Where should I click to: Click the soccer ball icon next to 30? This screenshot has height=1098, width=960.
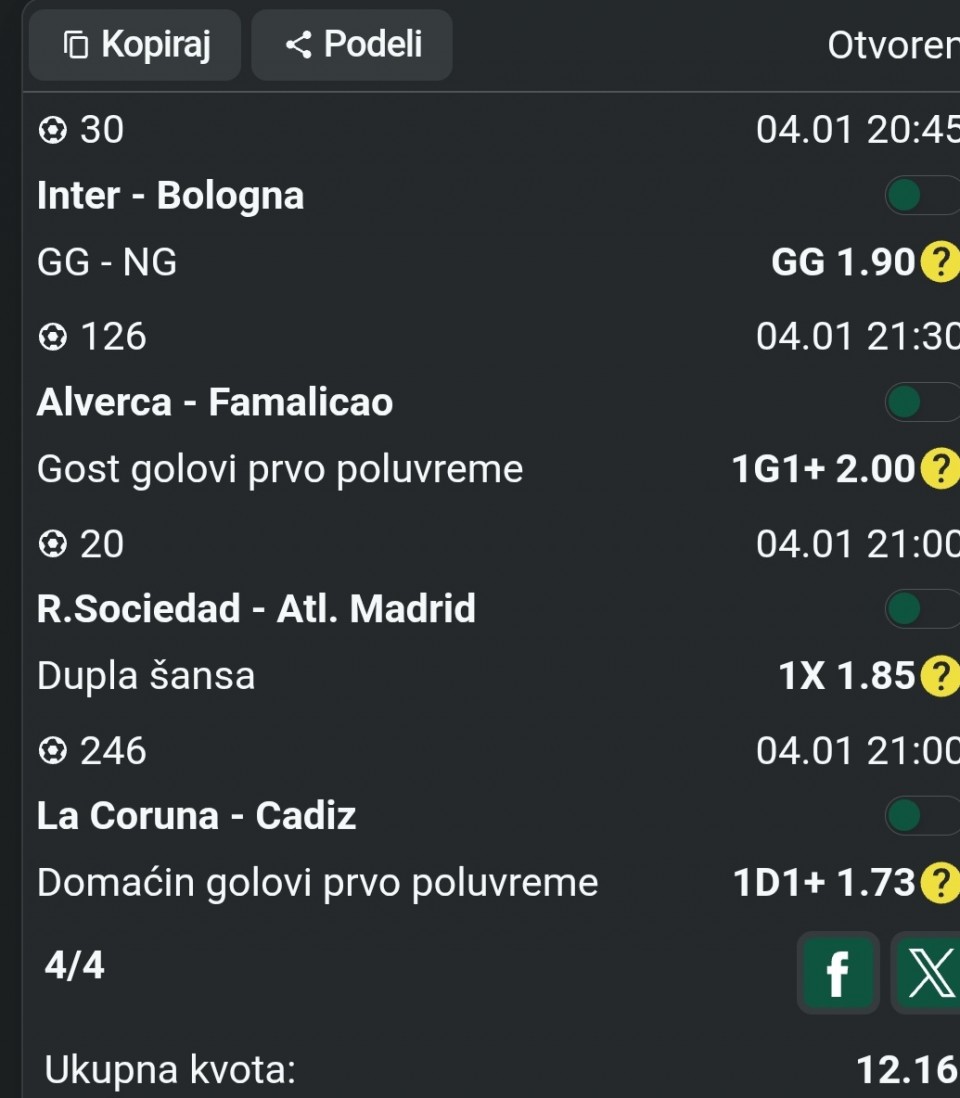(51, 130)
